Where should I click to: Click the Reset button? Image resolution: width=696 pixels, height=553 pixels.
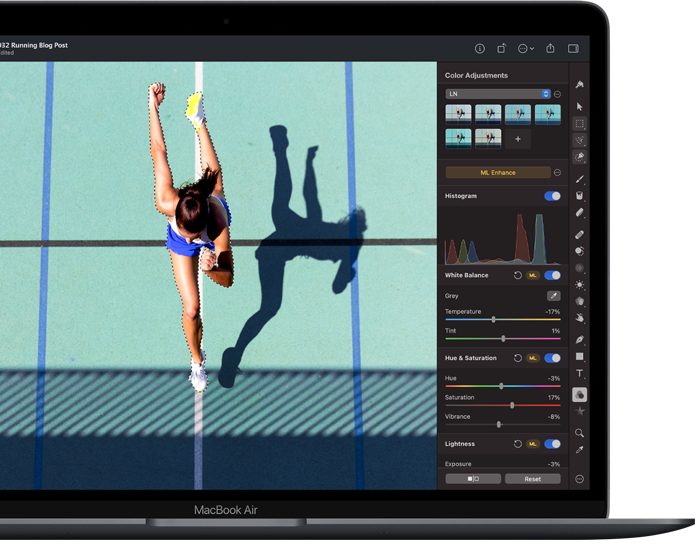coord(532,479)
